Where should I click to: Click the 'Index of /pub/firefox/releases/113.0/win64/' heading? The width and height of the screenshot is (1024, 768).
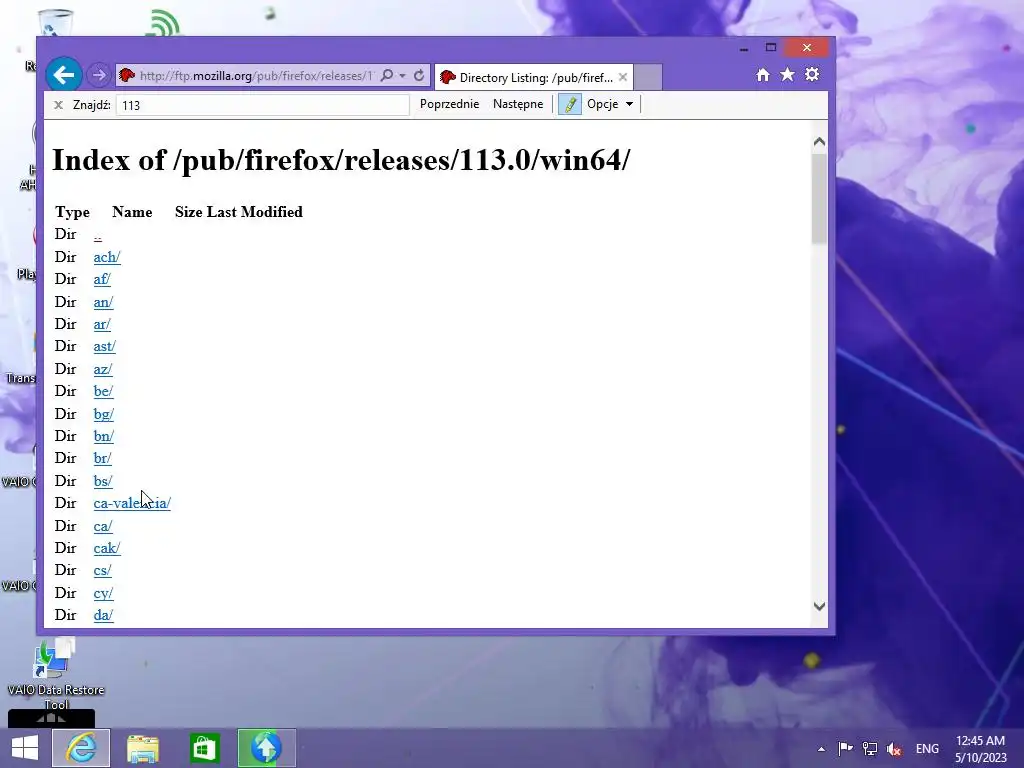(341, 160)
